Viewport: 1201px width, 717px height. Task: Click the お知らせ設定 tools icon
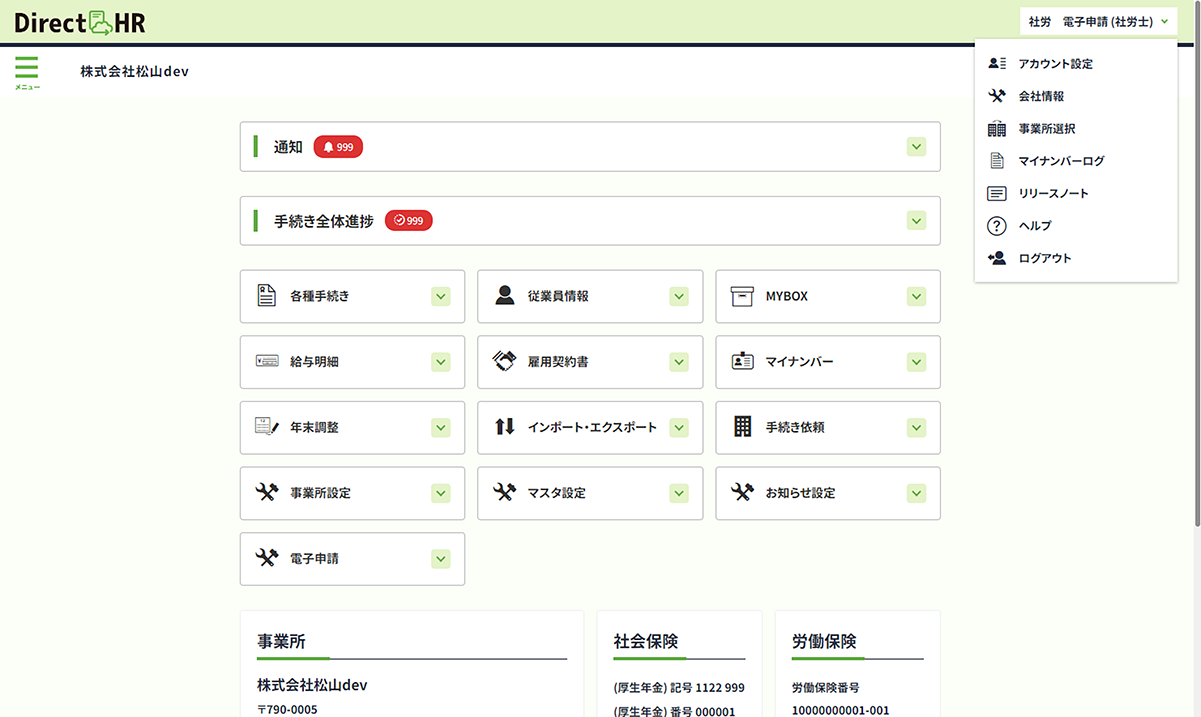tap(742, 492)
